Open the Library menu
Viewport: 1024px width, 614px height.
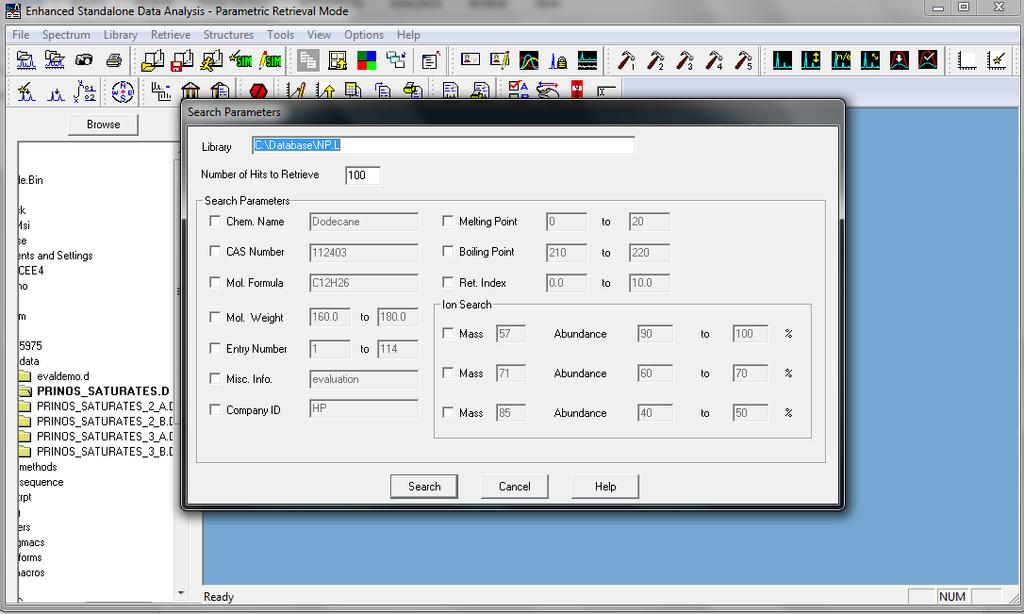pos(120,35)
